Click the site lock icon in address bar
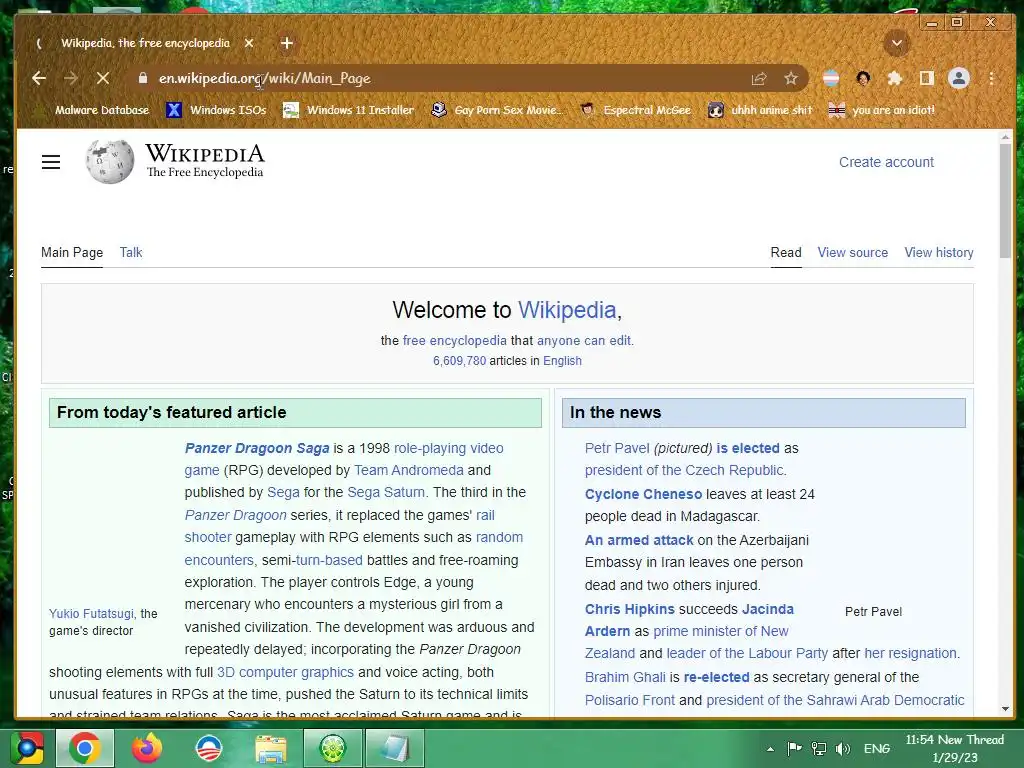This screenshot has height=768, width=1024. pyautogui.click(x=143, y=78)
